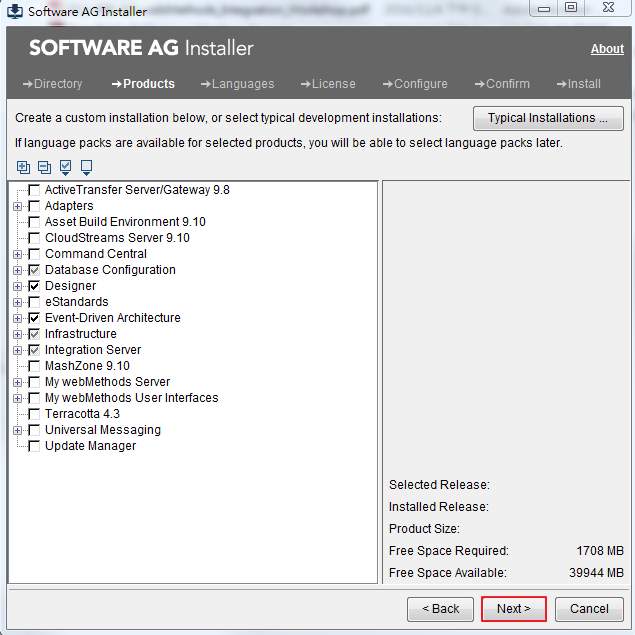Toggle the Integration Server checkbox
Image resolution: width=635 pixels, height=635 pixels.
click(34, 350)
